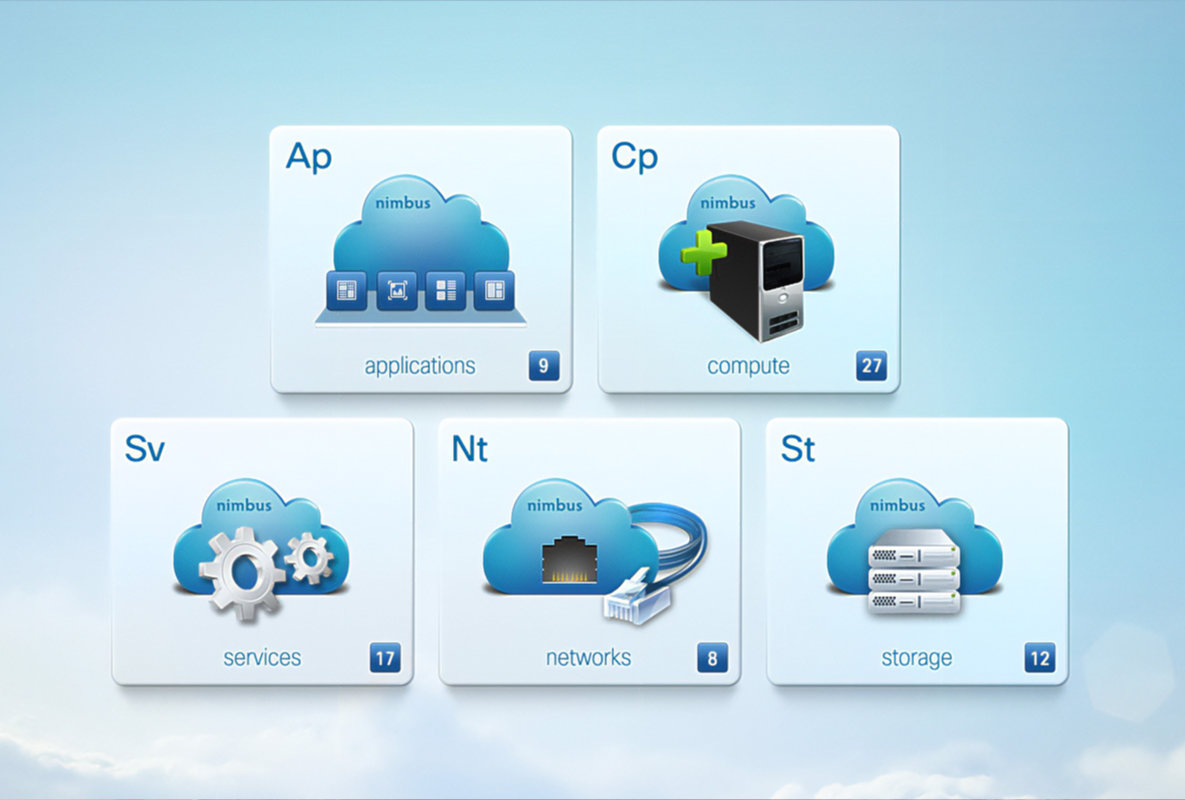Click the green plus on compute icon

[703, 253]
